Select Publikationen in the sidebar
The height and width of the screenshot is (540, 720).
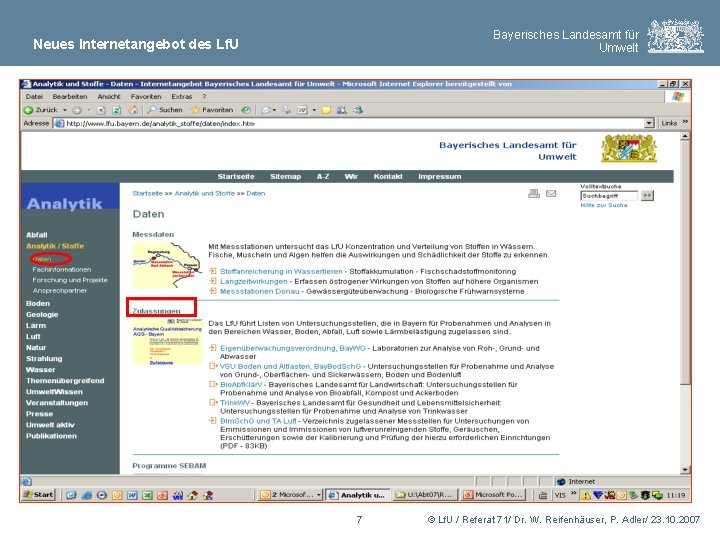[51, 436]
